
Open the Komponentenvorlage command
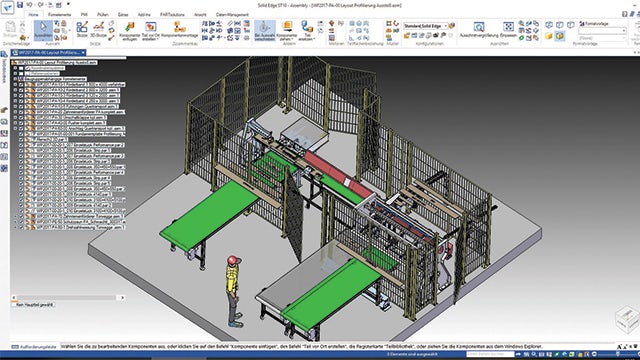180,30
